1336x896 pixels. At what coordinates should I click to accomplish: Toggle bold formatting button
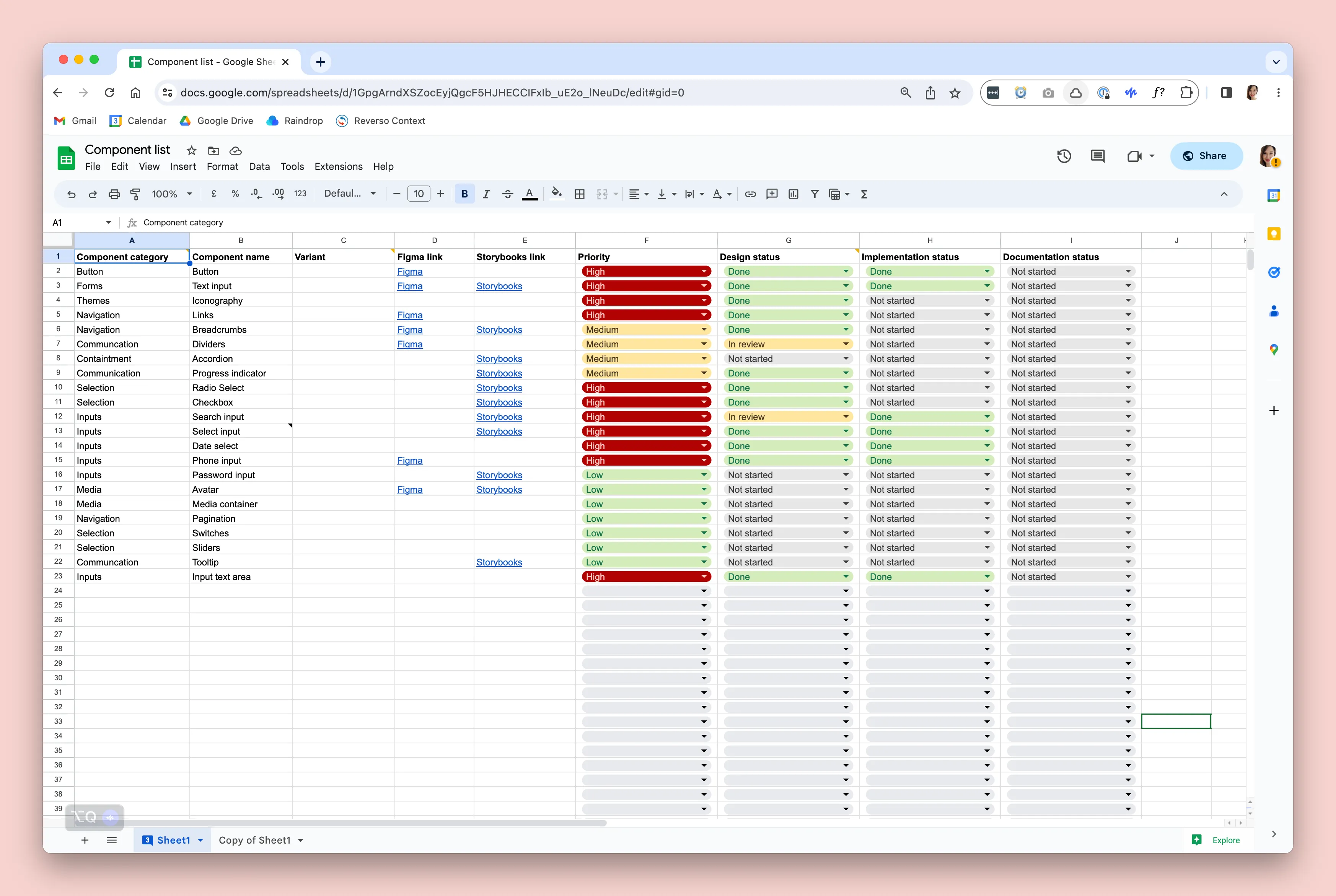pos(464,194)
